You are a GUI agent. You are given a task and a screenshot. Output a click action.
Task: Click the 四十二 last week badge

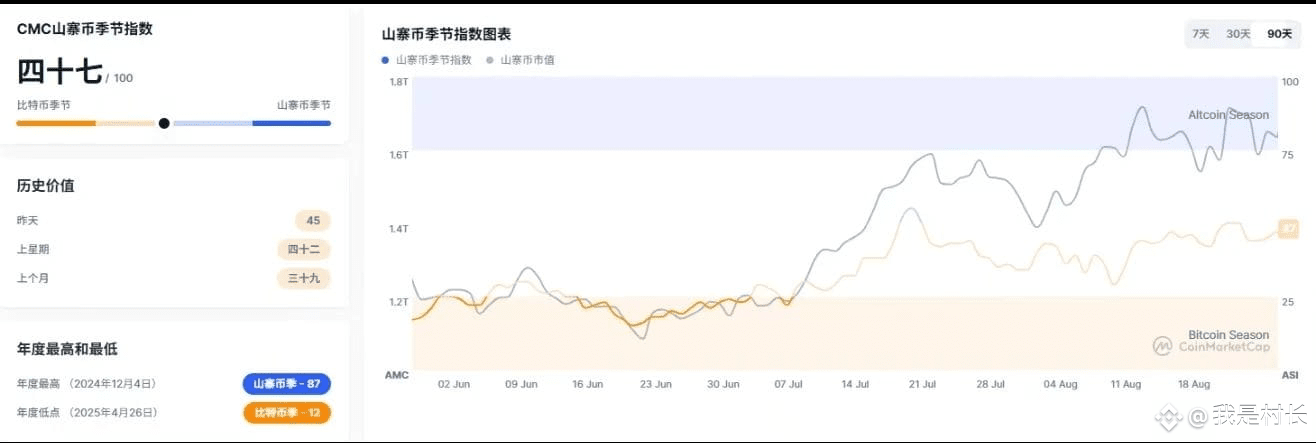tap(304, 250)
